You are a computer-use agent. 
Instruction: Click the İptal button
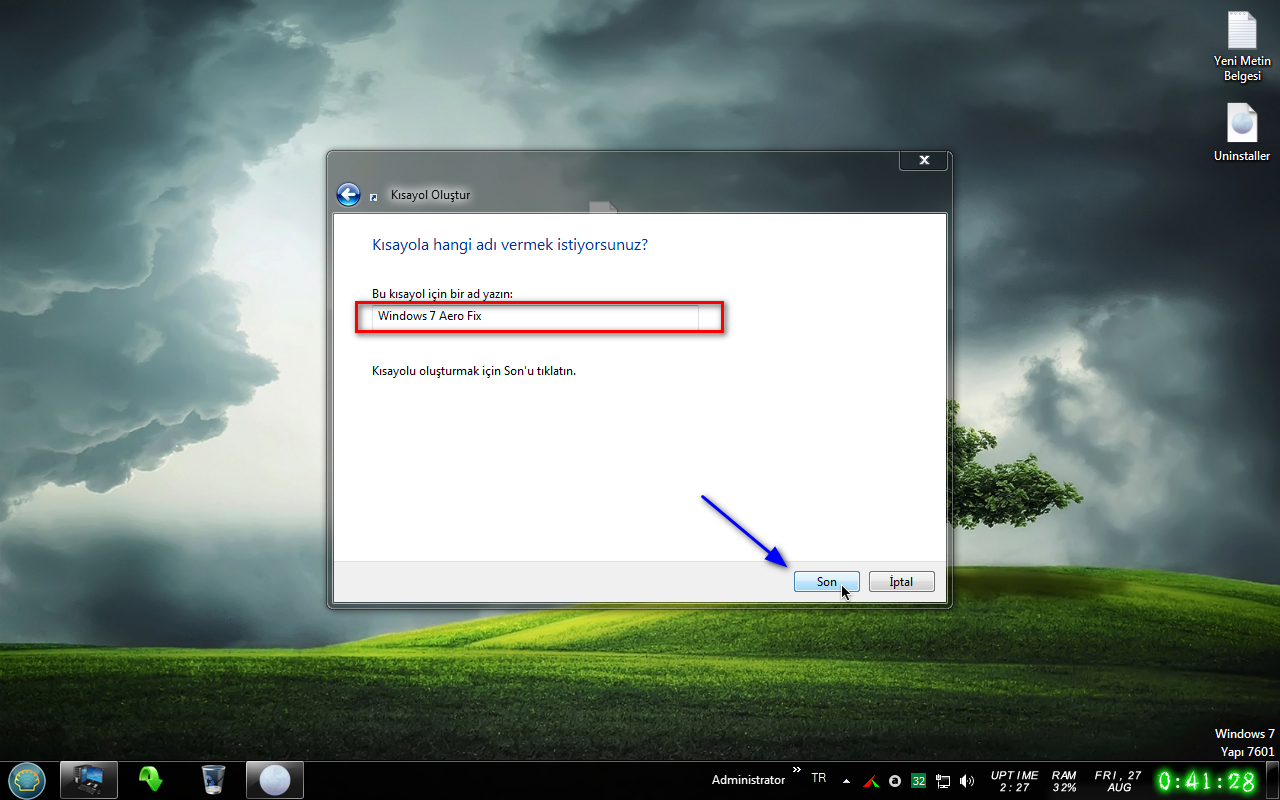(x=901, y=582)
